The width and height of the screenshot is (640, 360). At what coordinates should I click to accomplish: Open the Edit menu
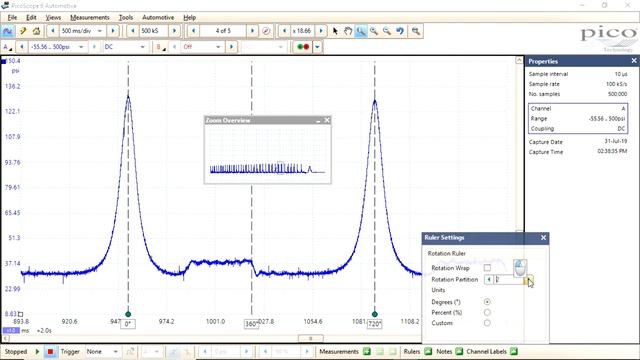[x=31, y=18]
